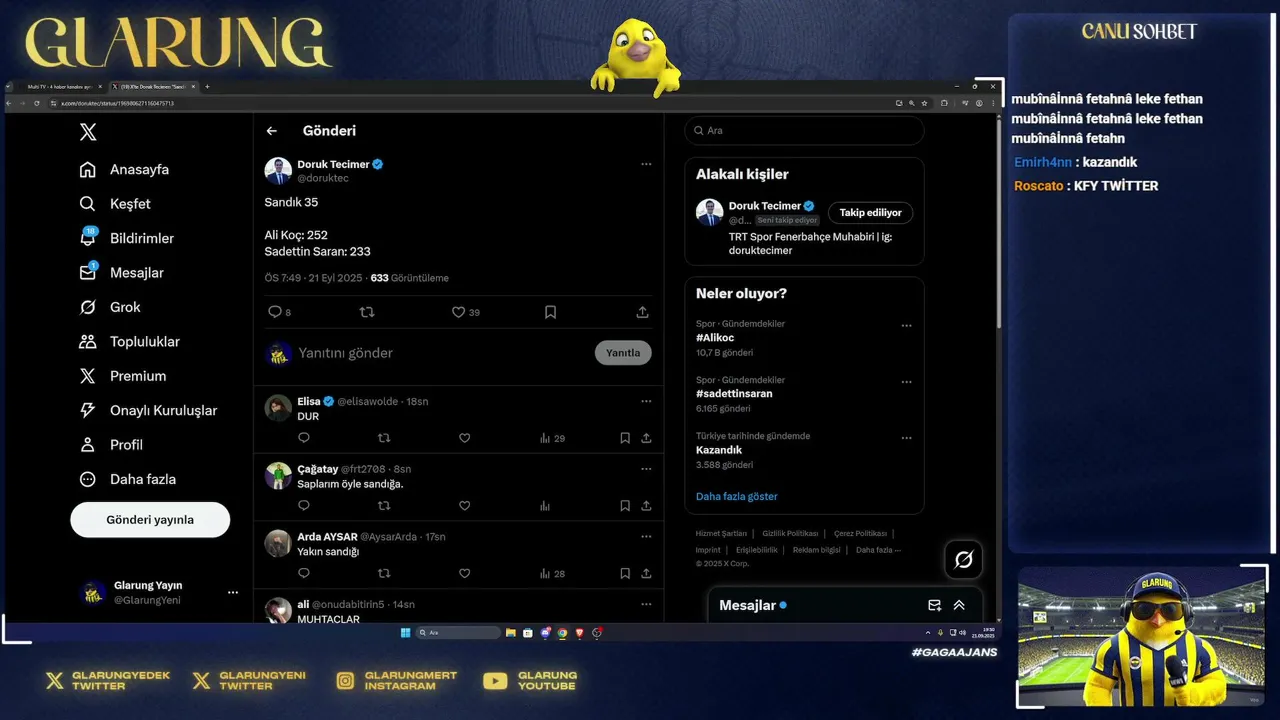
Task: Like the main post with 39 likes
Action: coord(458,312)
